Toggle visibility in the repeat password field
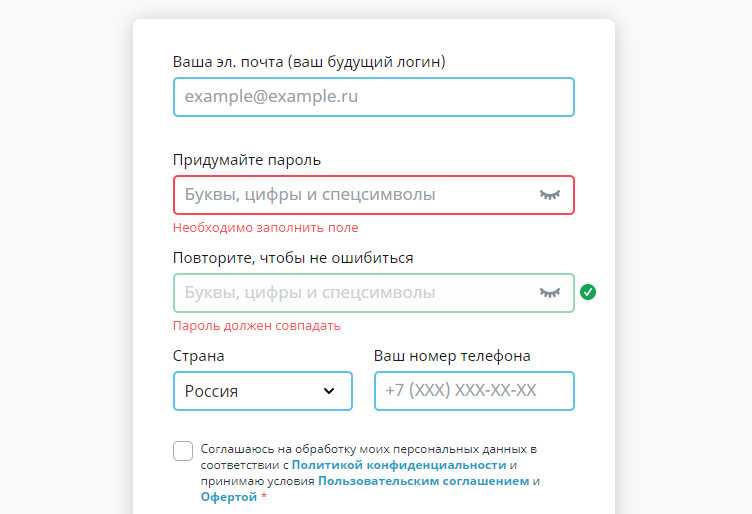The width and height of the screenshot is (752, 514). (x=550, y=293)
